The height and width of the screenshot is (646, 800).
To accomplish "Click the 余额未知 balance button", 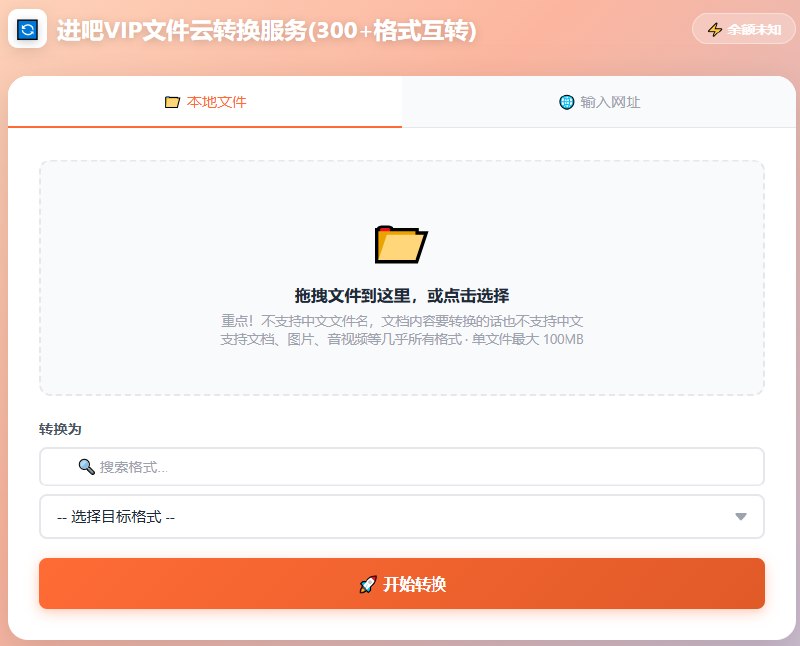I will (743, 30).
